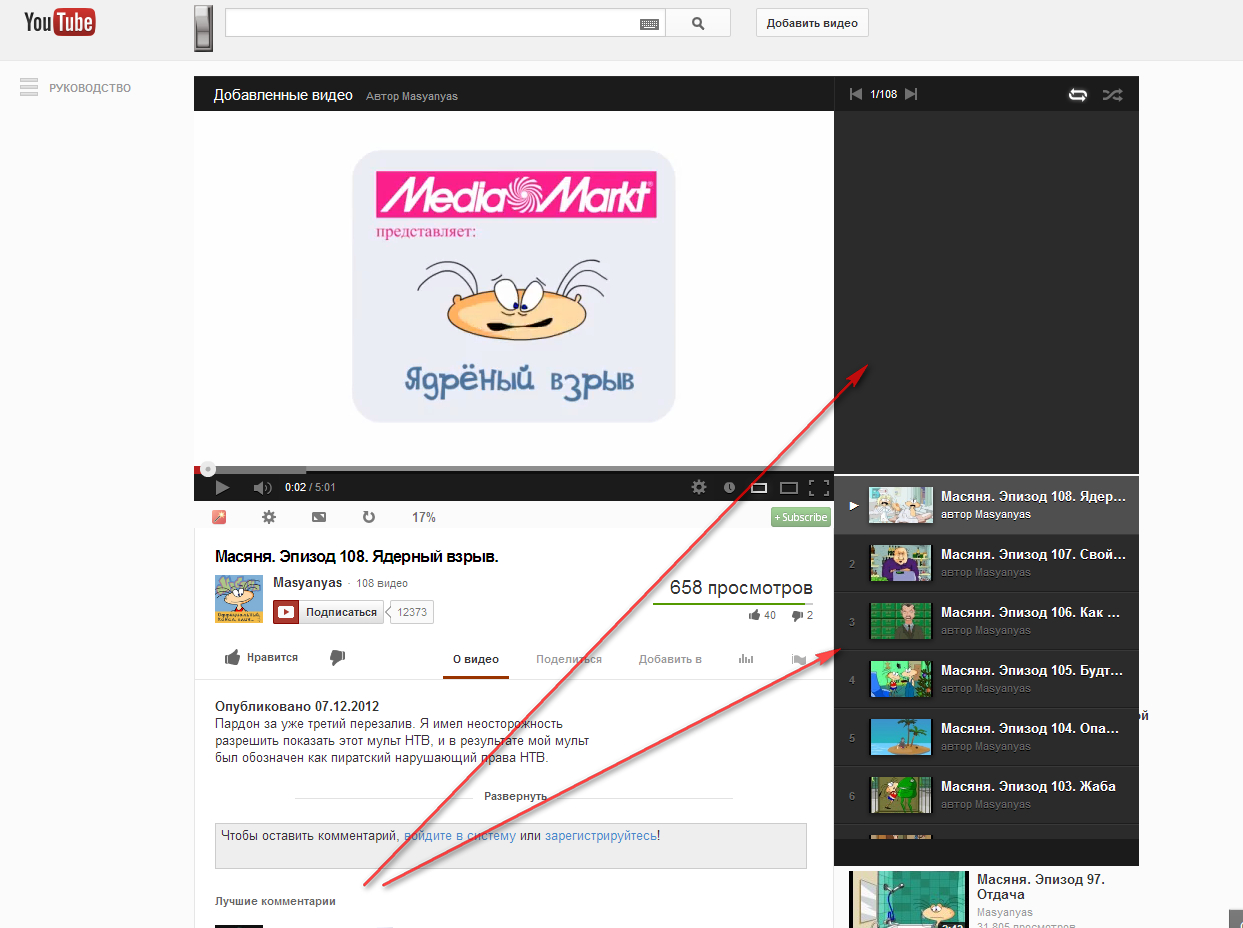Seek on the video progress bar

pyautogui.click(x=513, y=468)
